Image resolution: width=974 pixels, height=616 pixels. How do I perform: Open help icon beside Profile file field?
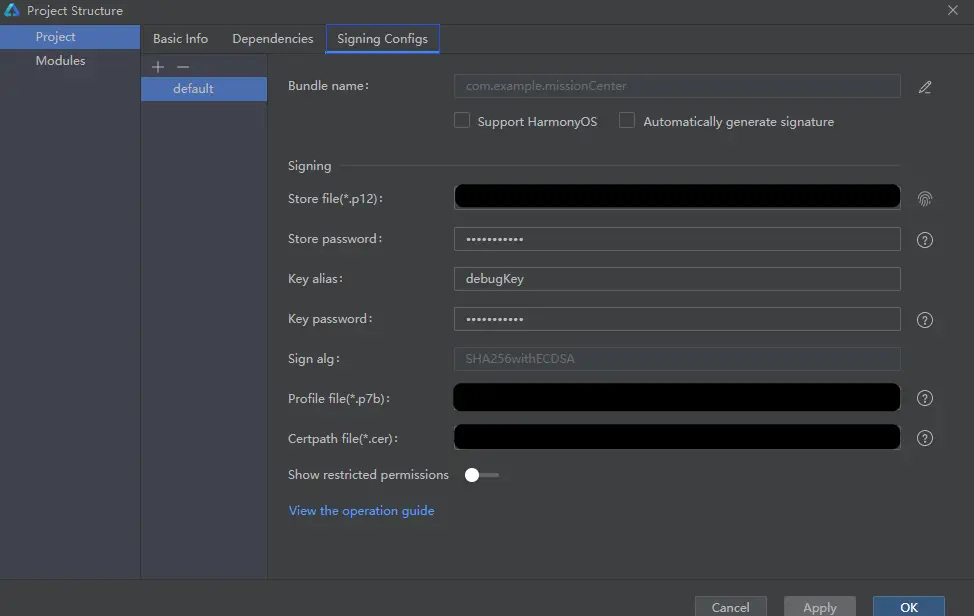925,399
